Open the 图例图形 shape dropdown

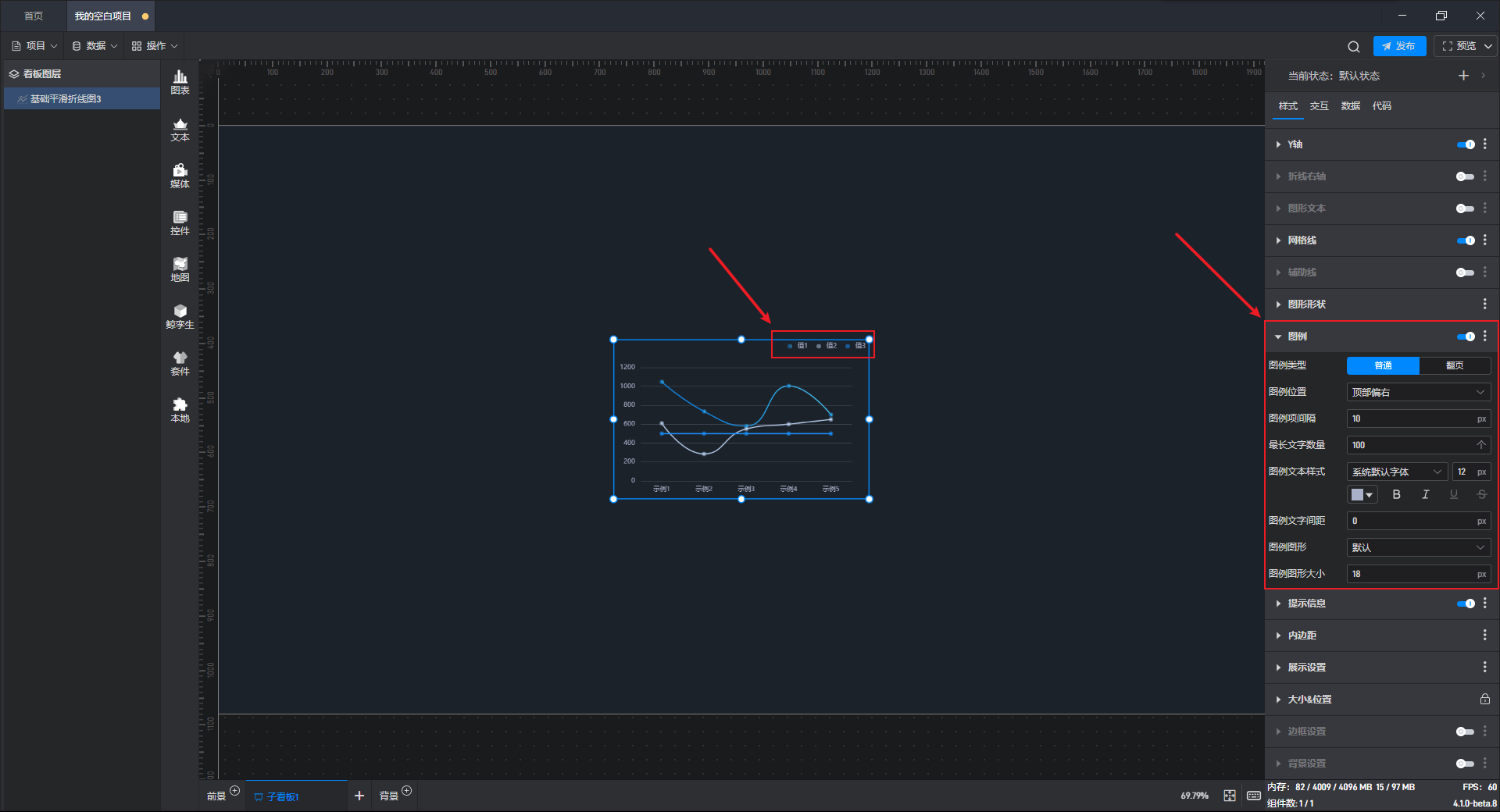click(x=1419, y=547)
